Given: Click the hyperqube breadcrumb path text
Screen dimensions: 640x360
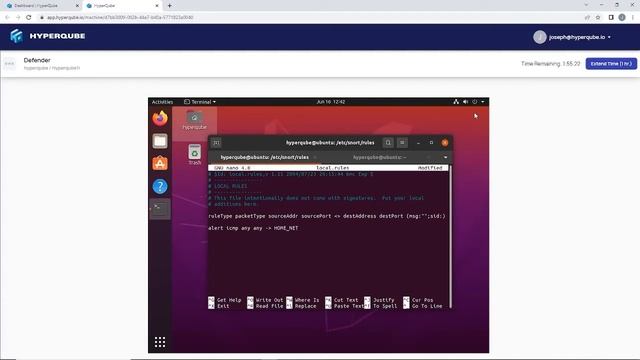Looking at the screenshot, I should click(x=52, y=68).
